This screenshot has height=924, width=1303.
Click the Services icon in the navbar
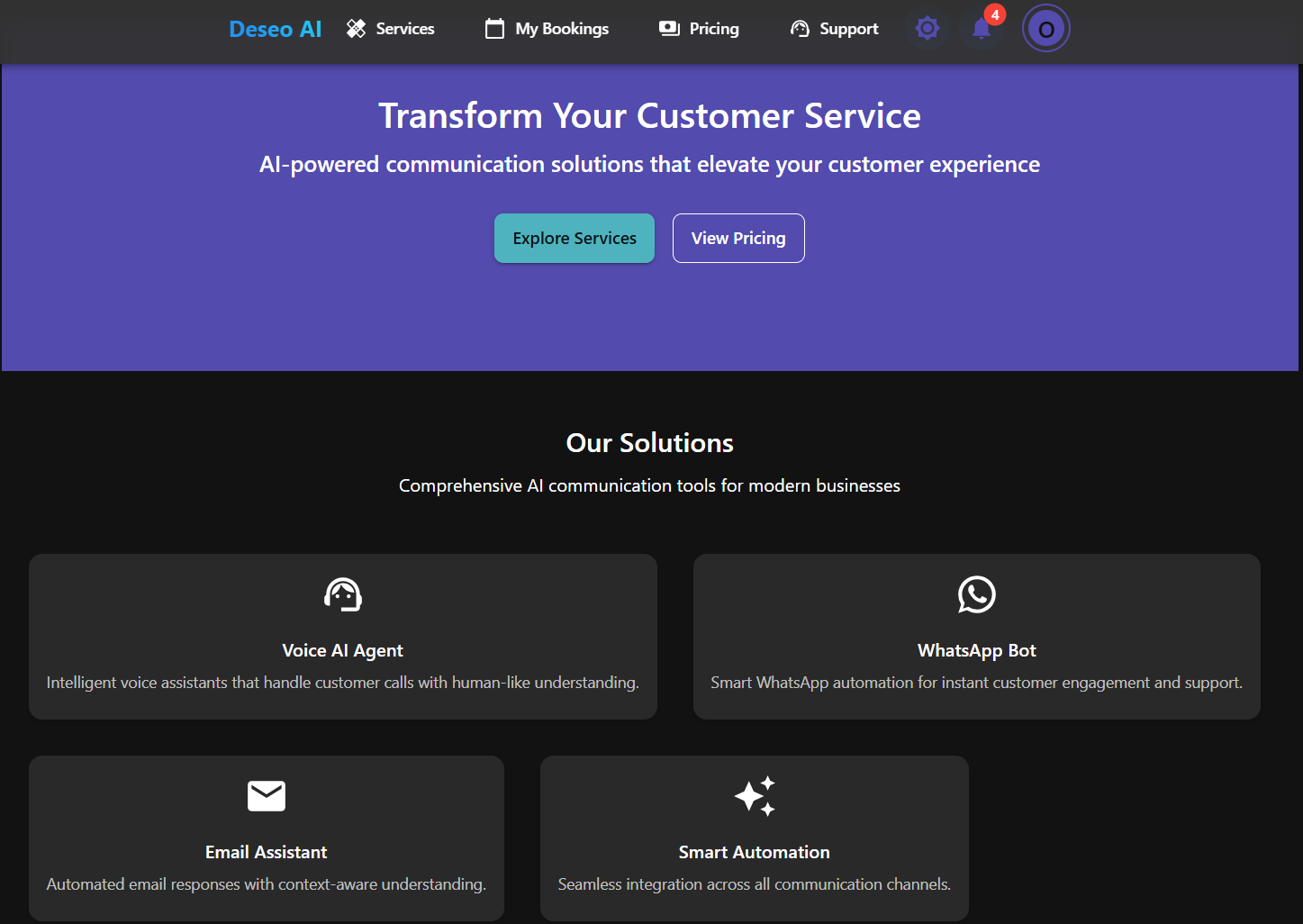tap(355, 28)
